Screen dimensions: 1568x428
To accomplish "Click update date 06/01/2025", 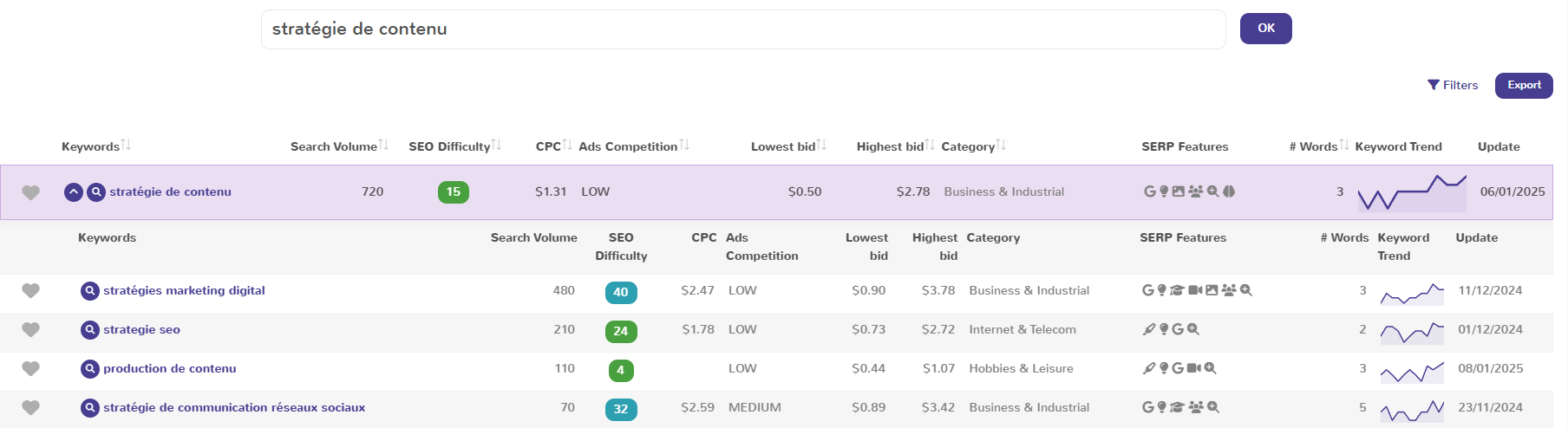I will (x=1512, y=191).
